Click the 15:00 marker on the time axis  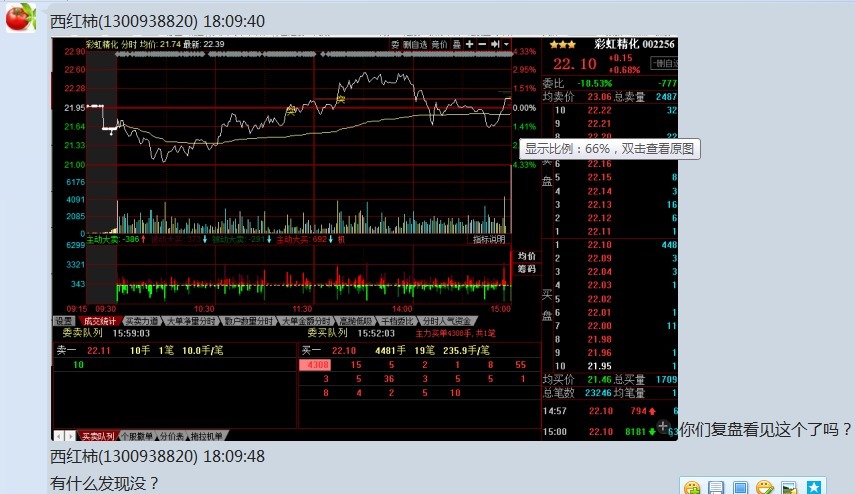pos(500,309)
